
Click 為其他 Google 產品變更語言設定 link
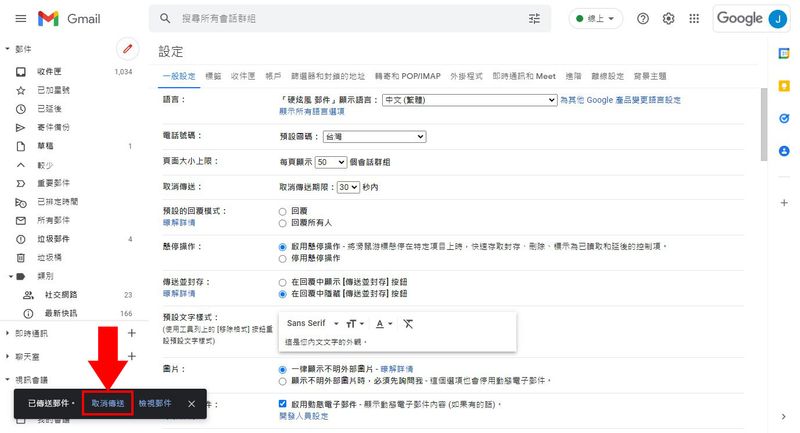point(620,100)
